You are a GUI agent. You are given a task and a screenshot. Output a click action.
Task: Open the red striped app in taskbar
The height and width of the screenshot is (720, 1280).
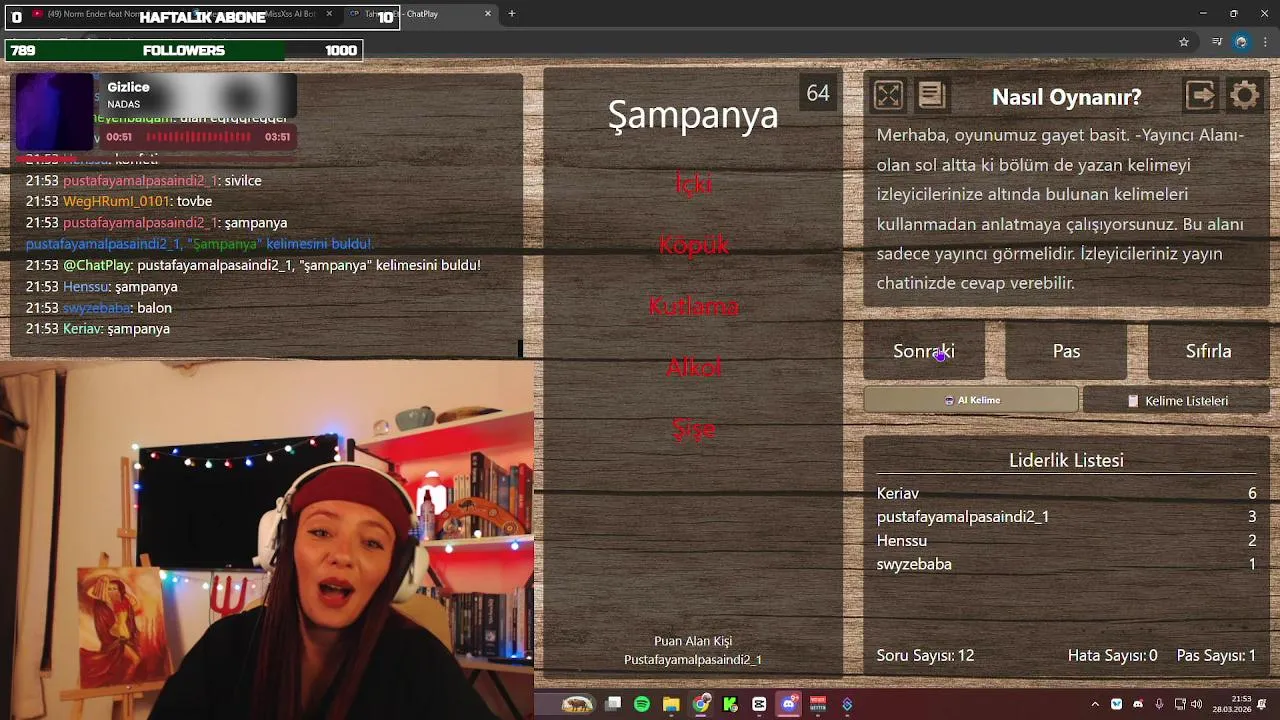[x=818, y=704]
